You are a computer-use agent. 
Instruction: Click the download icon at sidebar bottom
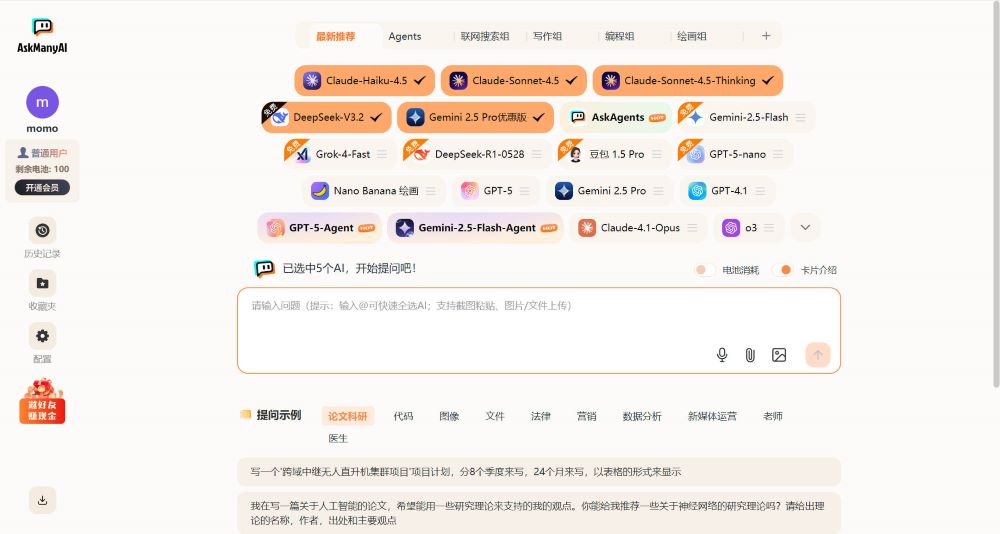42,500
